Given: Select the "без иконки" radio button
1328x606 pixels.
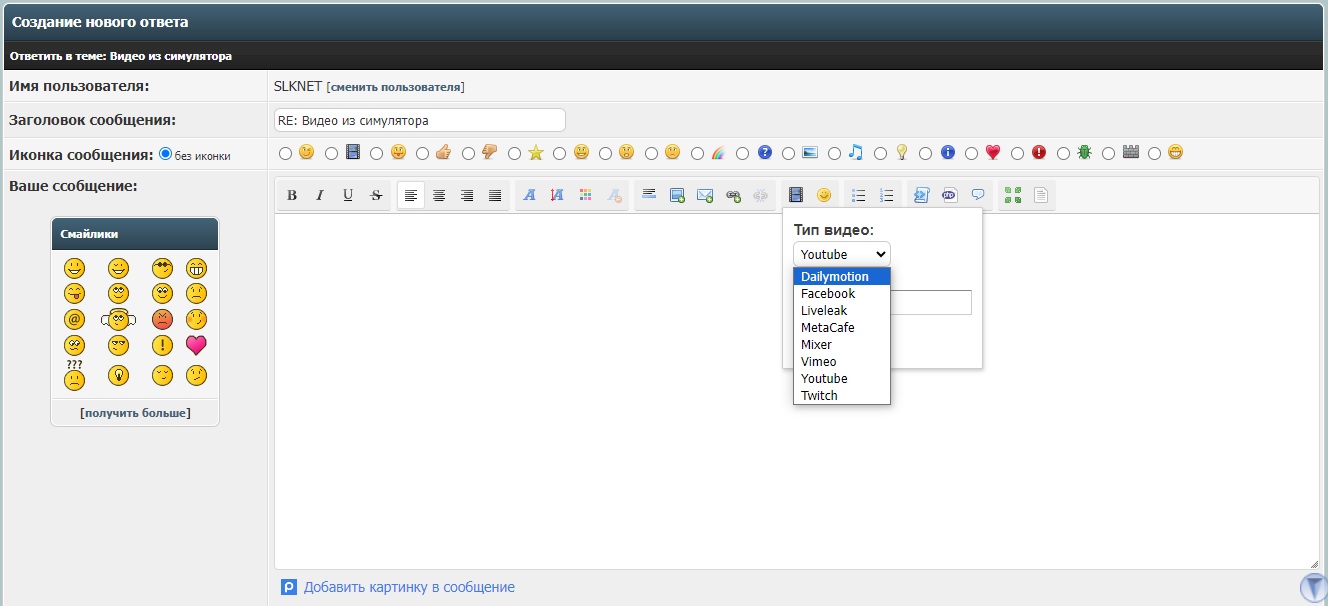Looking at the screenshot, I should tap(166, 154).
